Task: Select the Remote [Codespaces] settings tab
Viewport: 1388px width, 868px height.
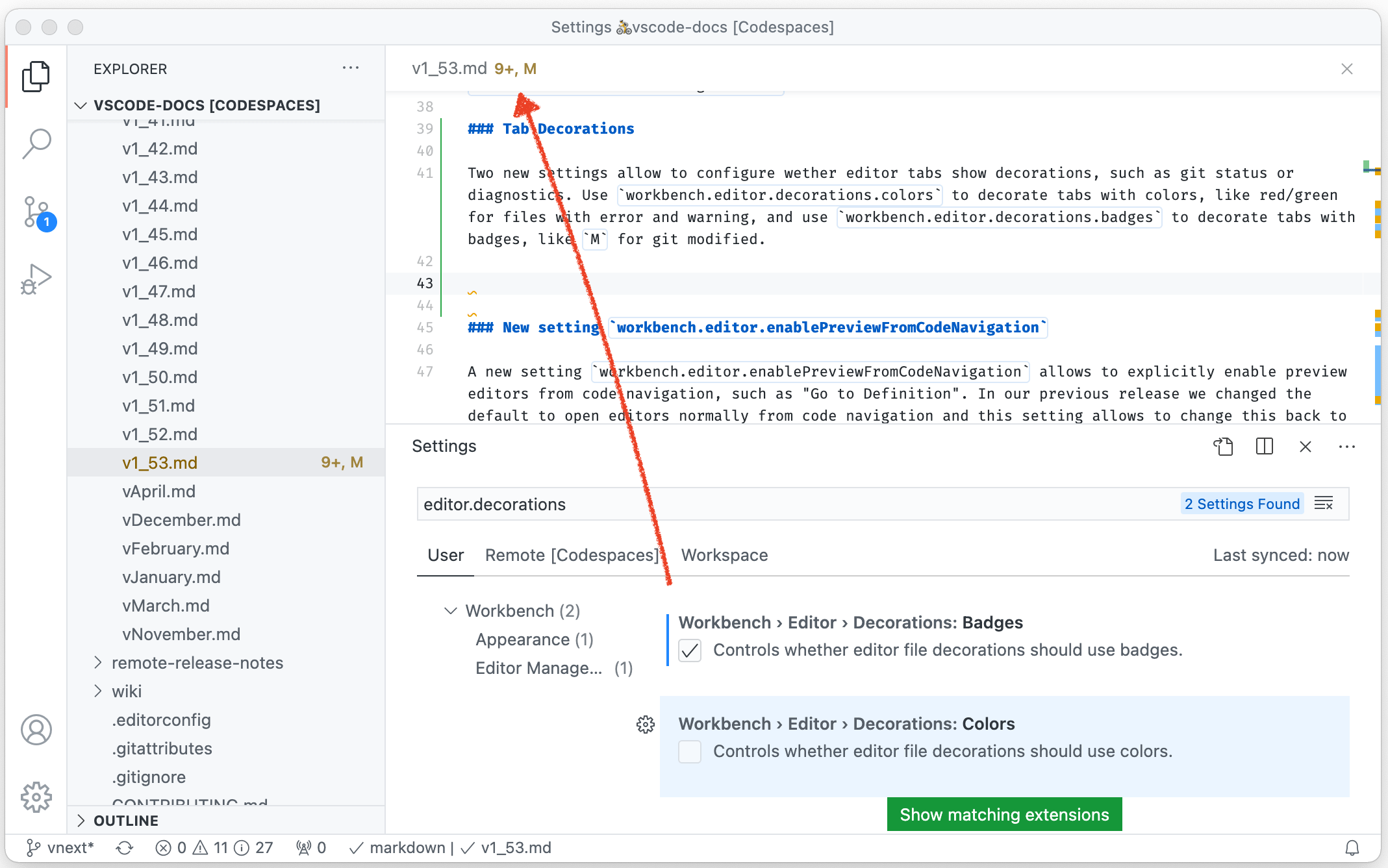Action: (572, 555)
